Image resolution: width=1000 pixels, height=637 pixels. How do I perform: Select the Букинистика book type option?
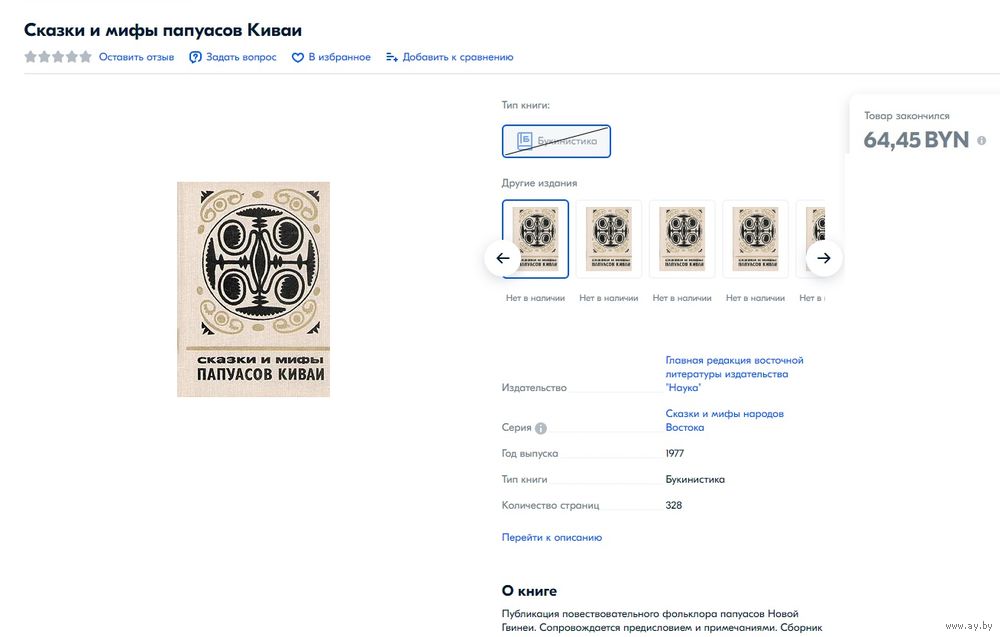tap(556, 141)
